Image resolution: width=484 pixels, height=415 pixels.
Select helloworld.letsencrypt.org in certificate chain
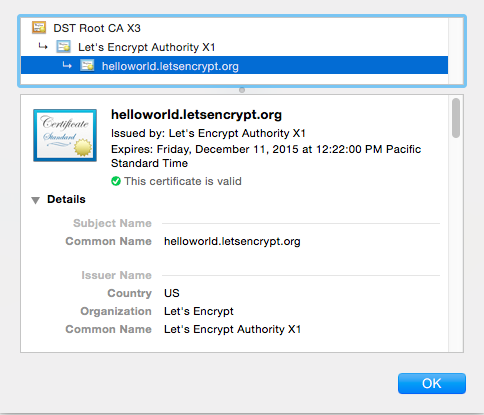click(234, 65)
